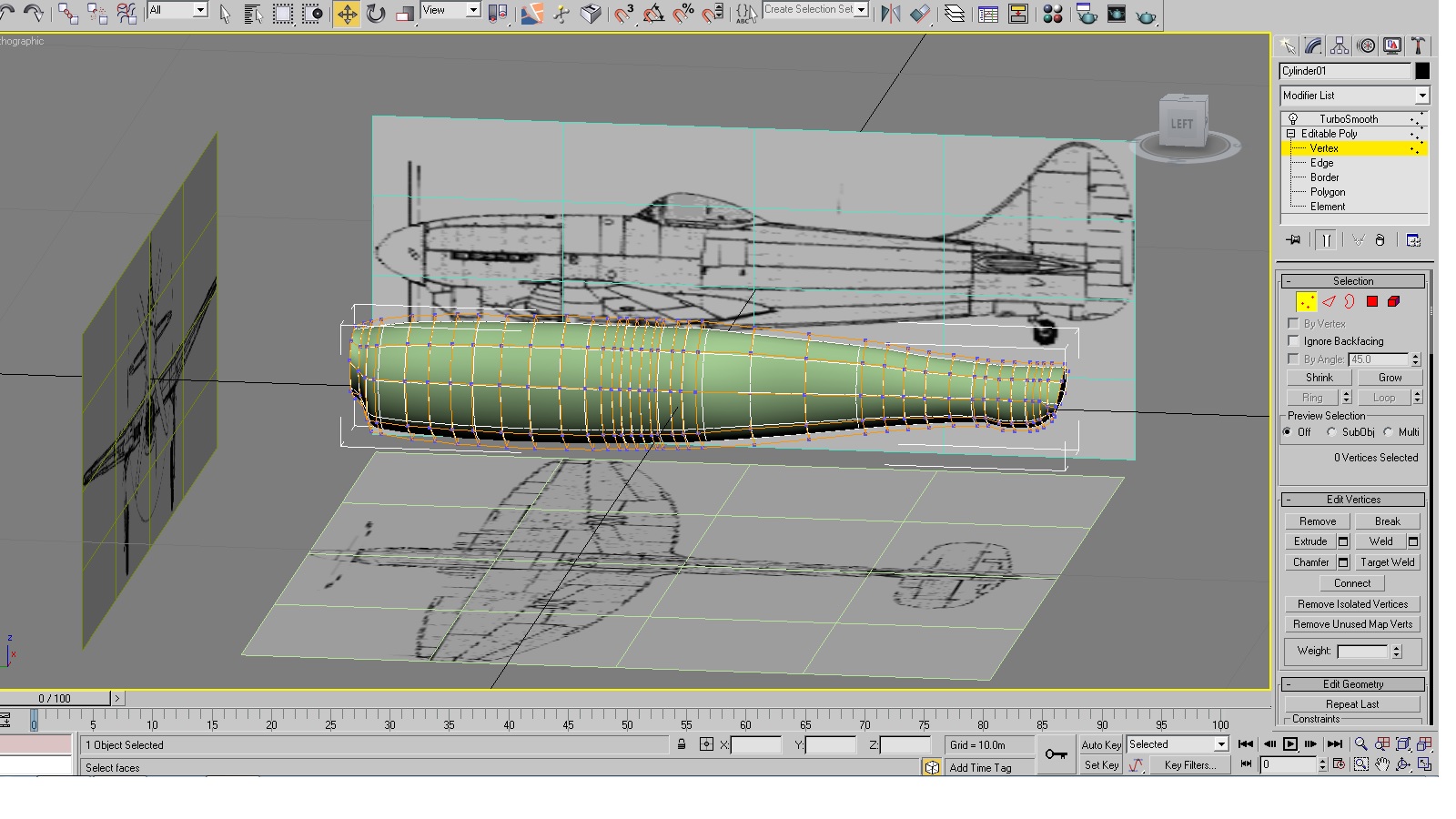Screen dimensions: 1456x819
Task: Open the Material Editor icon
Action: [1052, 14]
